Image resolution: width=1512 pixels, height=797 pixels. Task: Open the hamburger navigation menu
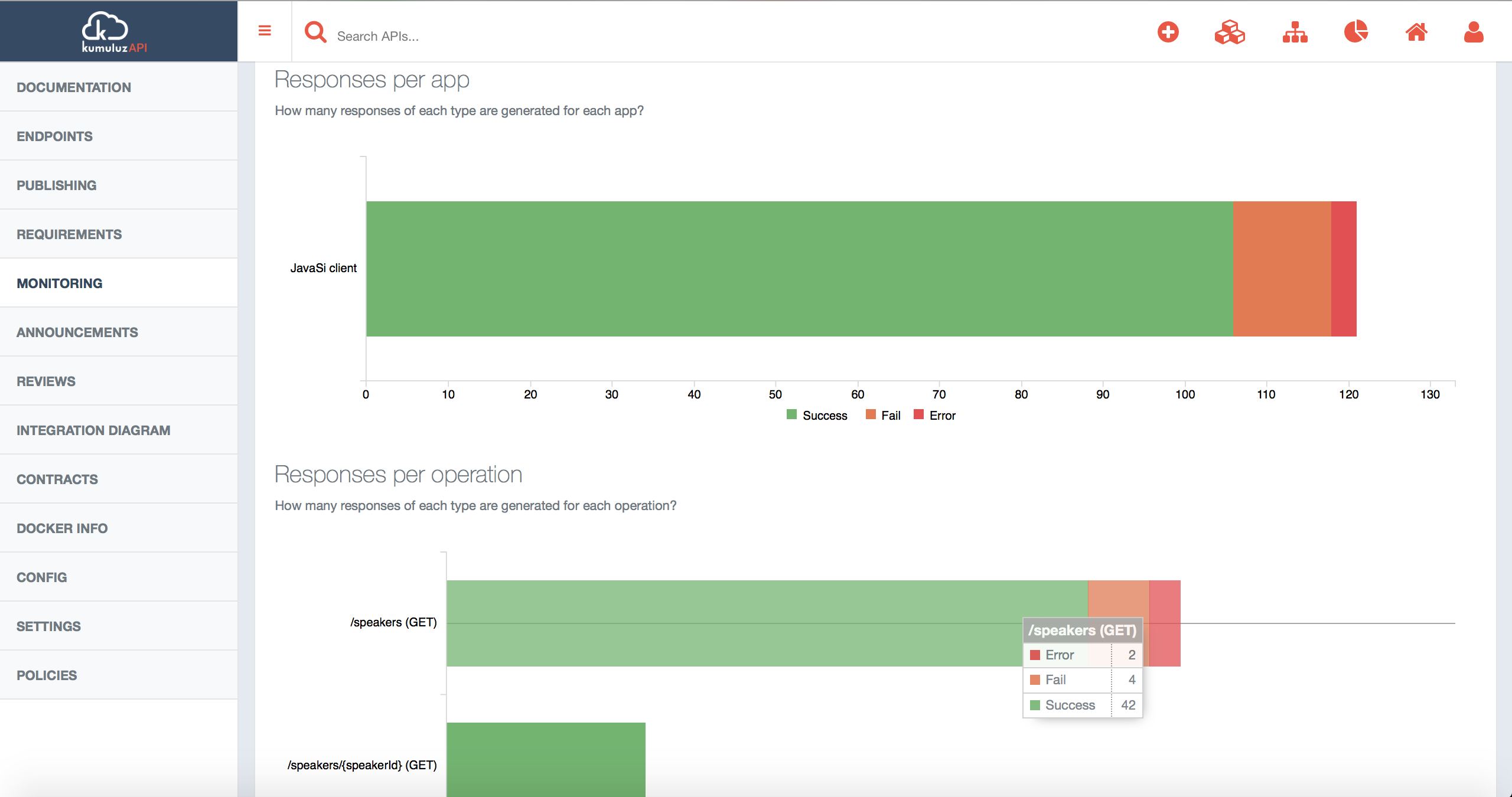(x=265, y=31)
